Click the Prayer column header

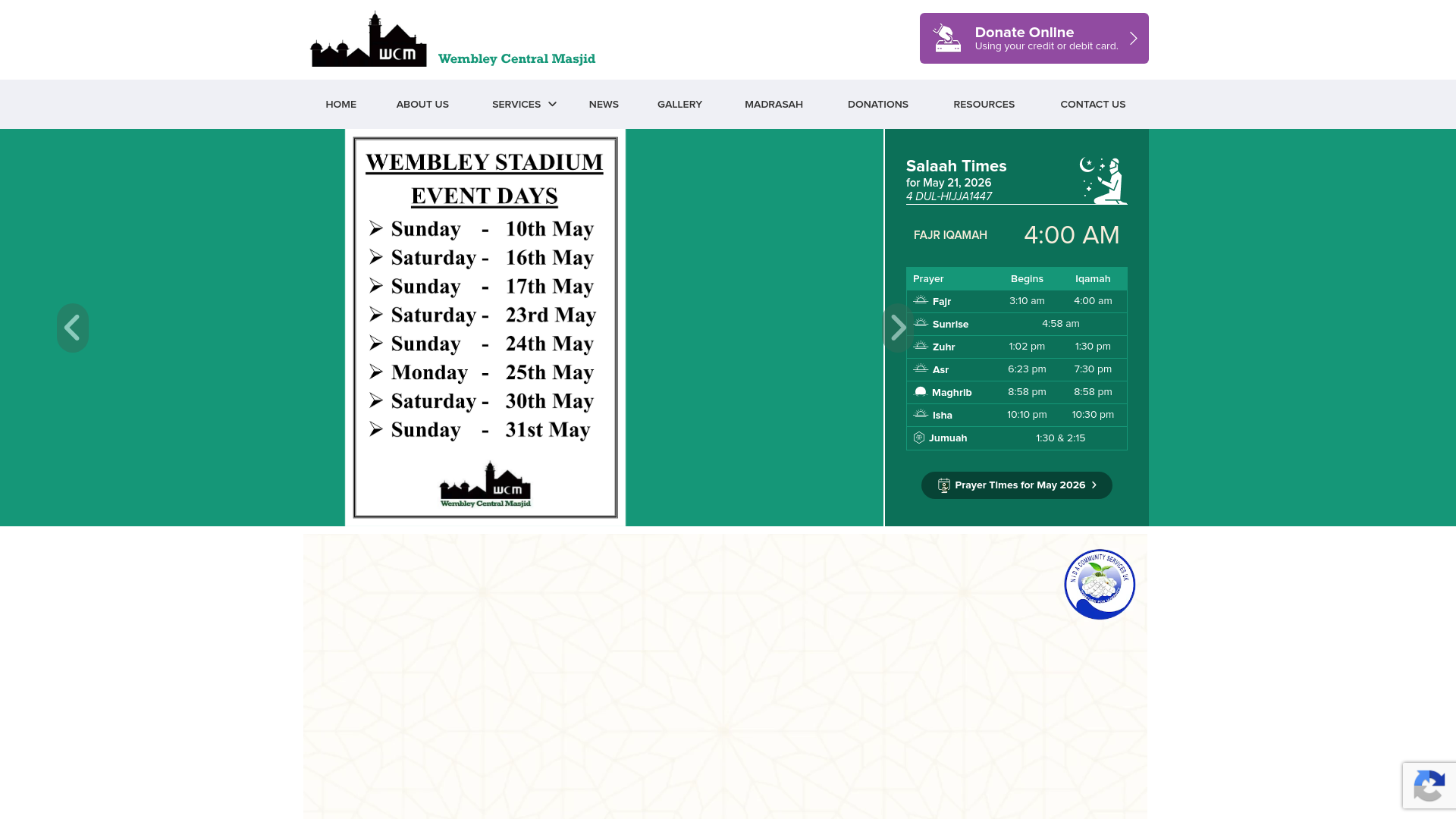(928, 278)
